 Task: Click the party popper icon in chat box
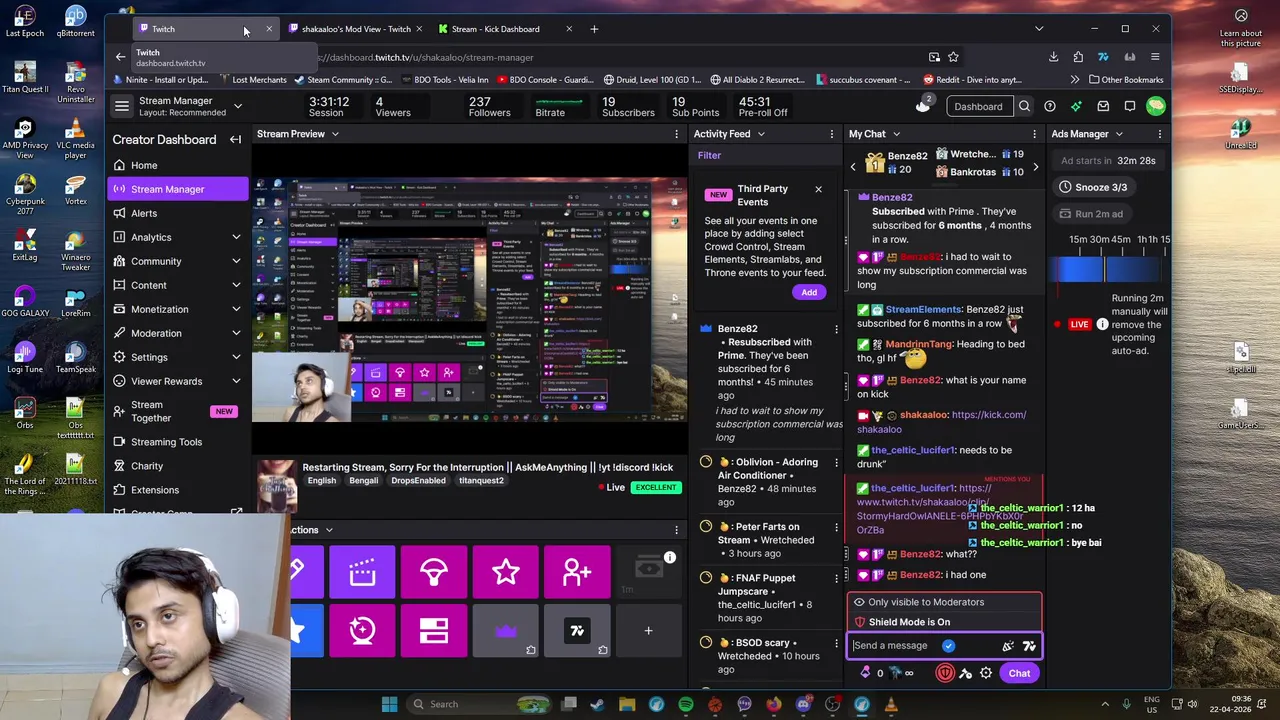1008,646
